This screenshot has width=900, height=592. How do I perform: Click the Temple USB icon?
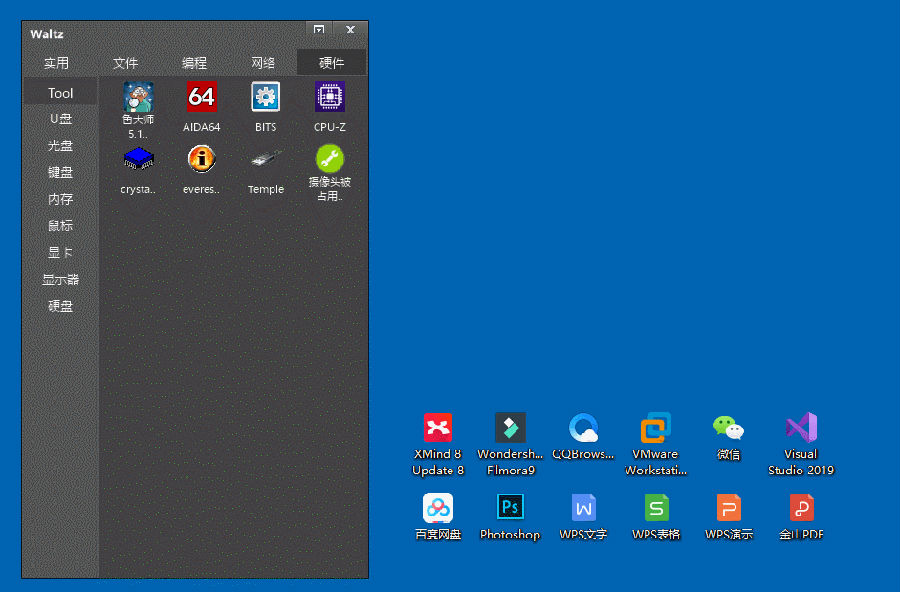(x=265, y=159)
